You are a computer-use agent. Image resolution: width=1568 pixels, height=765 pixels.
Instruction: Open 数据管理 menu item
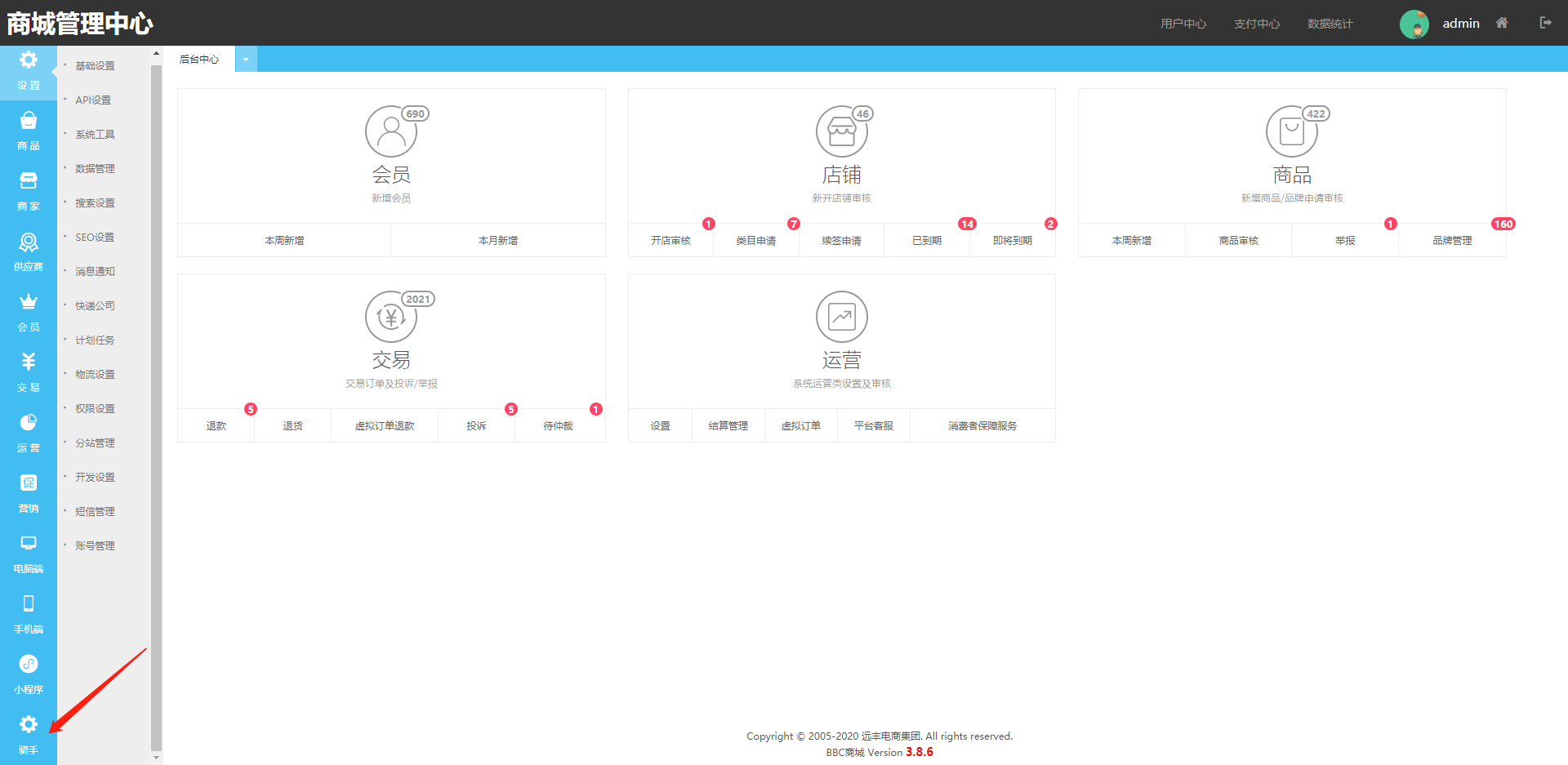tap(96, 169)
